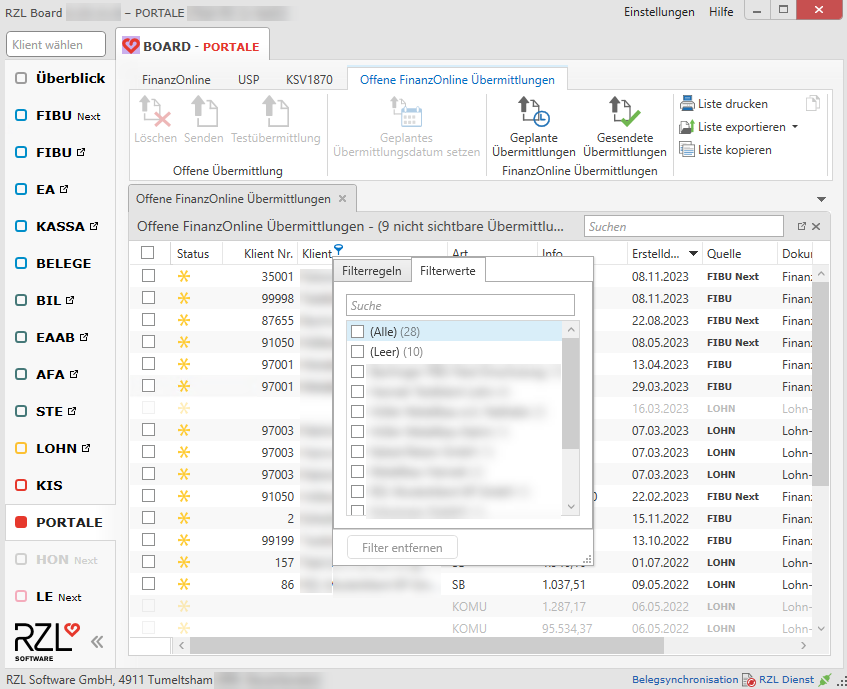Open the LOHN module in sidebar
847x689 pixels.
pos(56,448)
